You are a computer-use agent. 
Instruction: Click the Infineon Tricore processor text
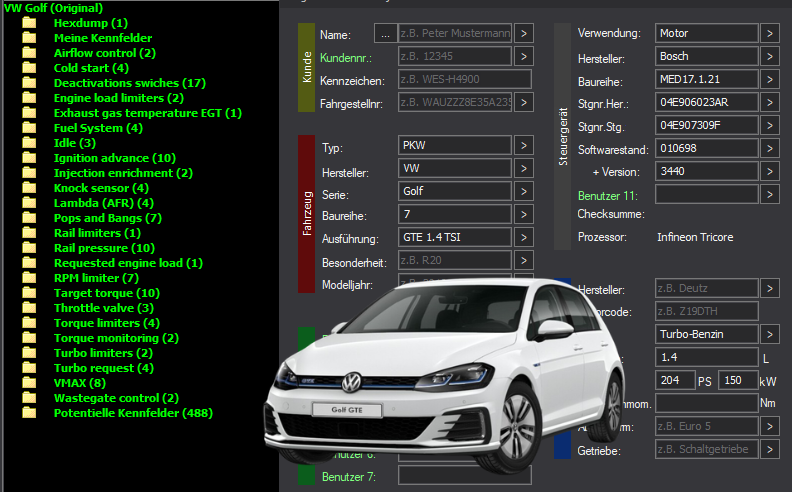(x=695, y=237)
